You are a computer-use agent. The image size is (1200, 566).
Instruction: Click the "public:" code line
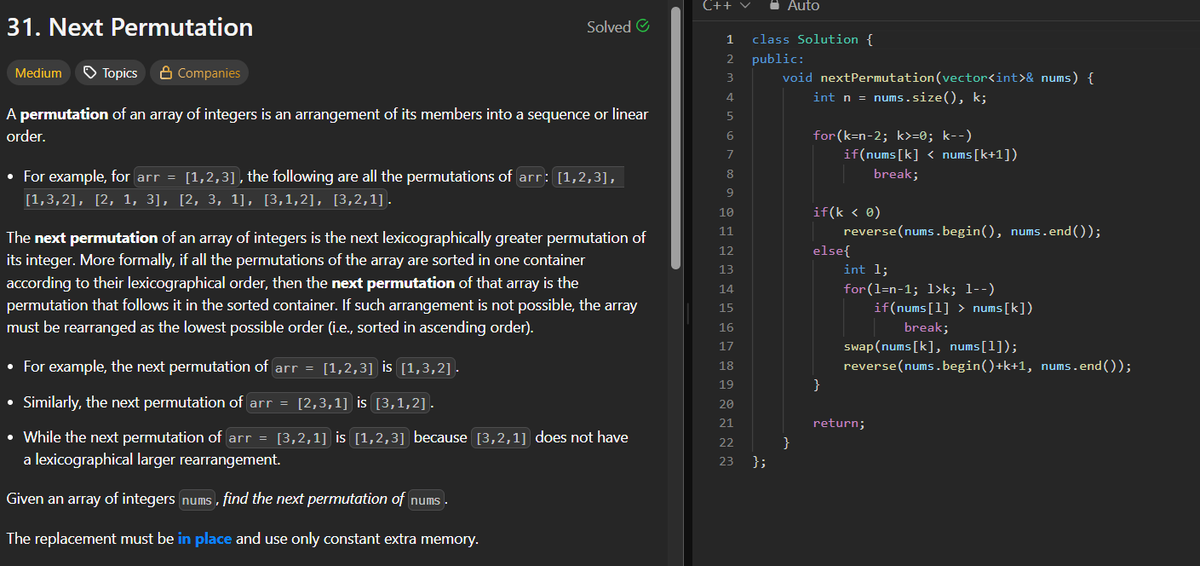(778, 58)
